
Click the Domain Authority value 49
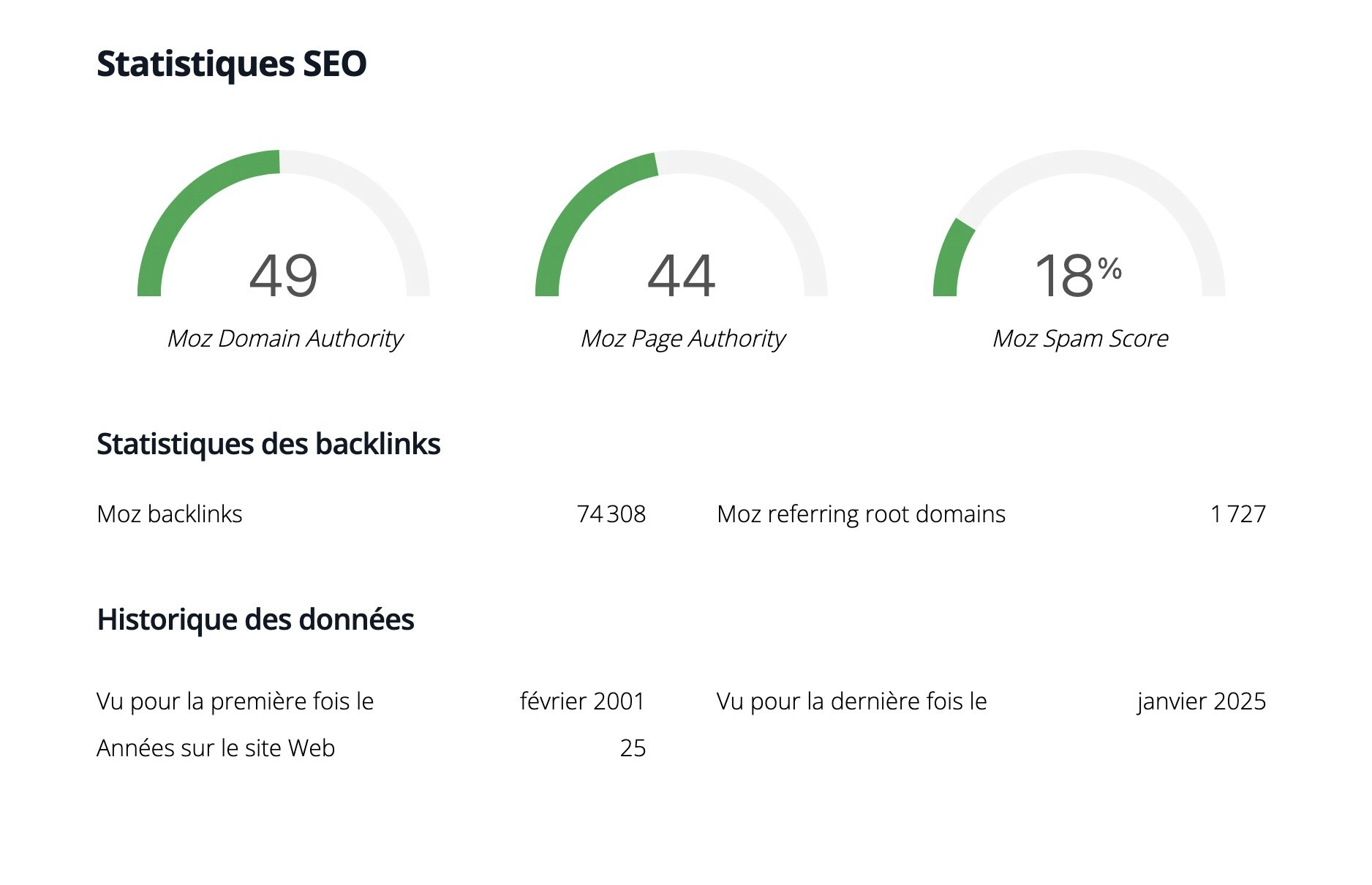284,276
